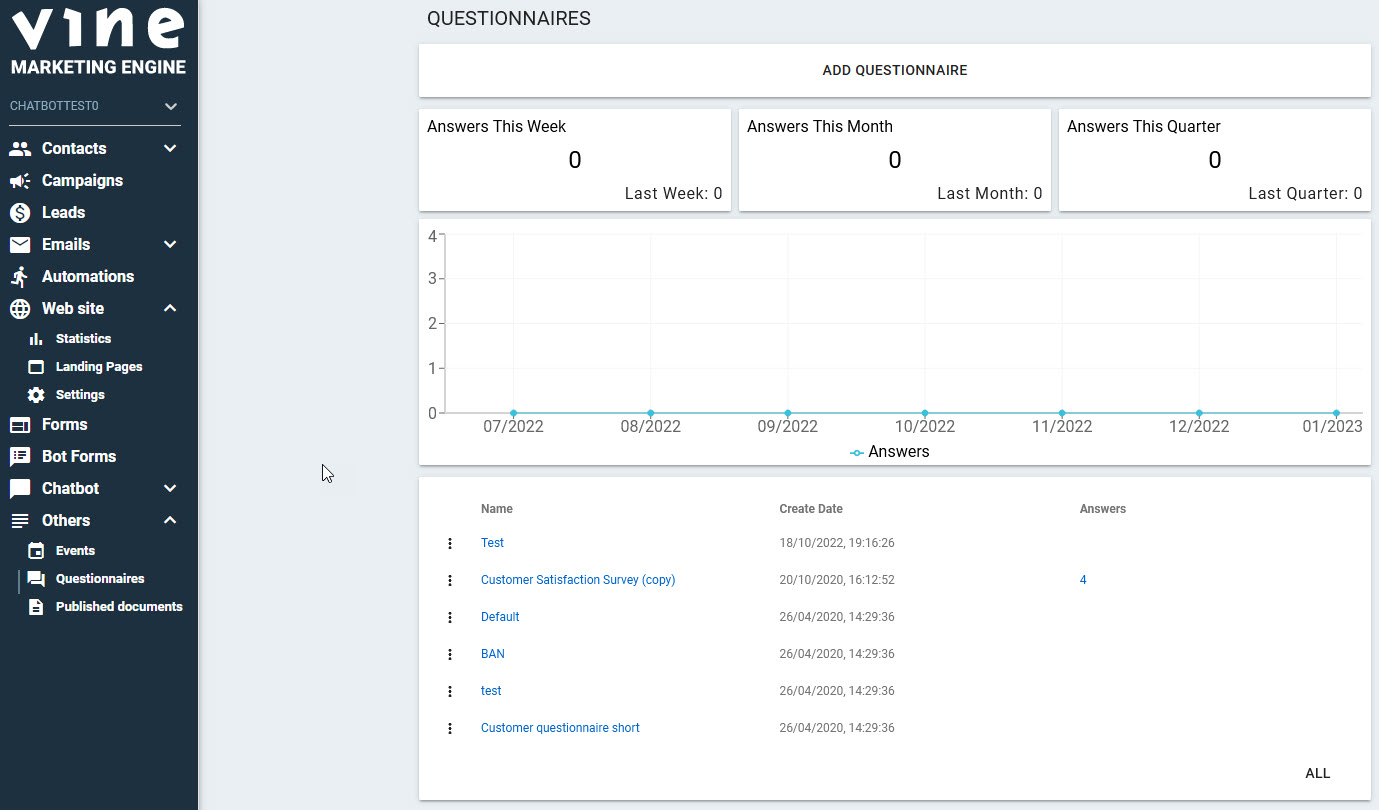Click the 10/2022 data point on chart
The image size is (1379, 810).
point(925,413)
